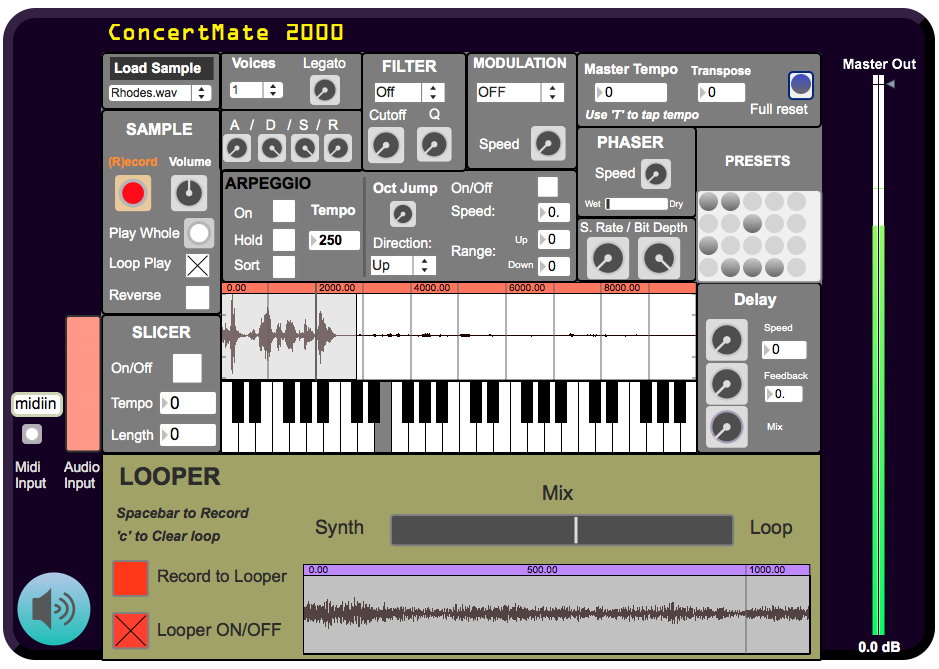Click the sample Volume knob
This screenshot has width=939, height=669.
[188, 193]
